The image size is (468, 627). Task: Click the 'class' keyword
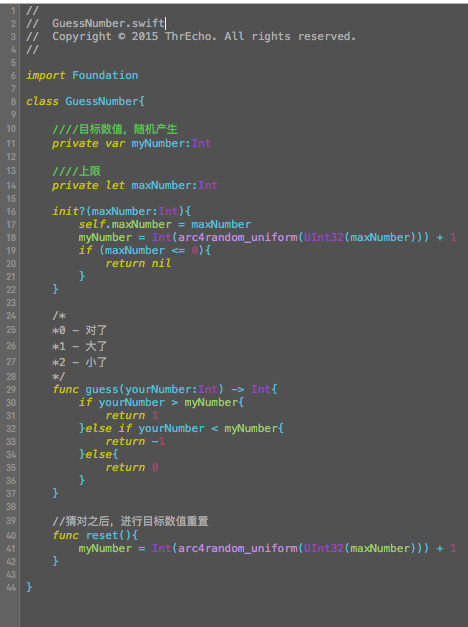pos(42,101)
